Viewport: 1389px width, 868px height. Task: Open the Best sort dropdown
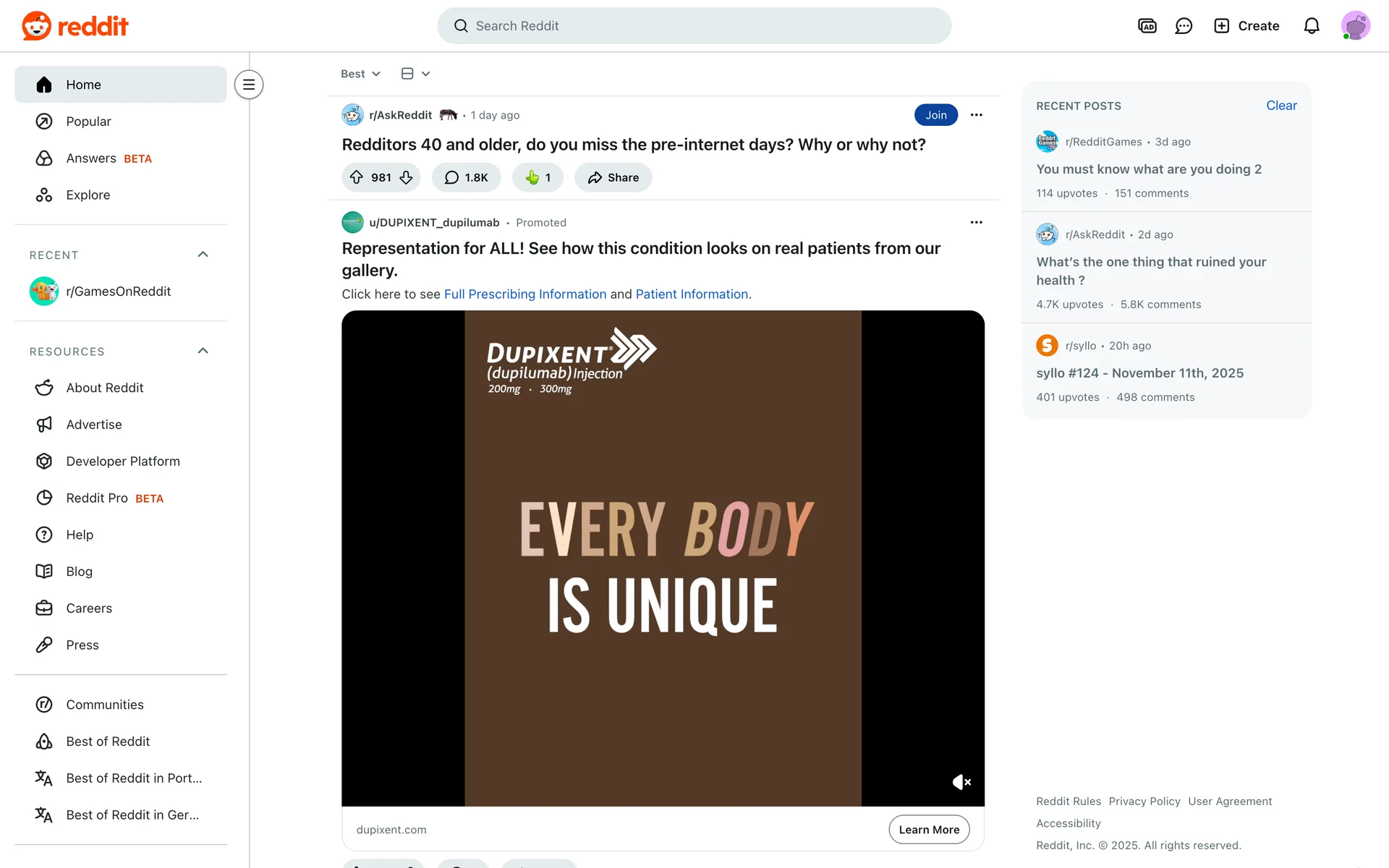coord(360,74)
